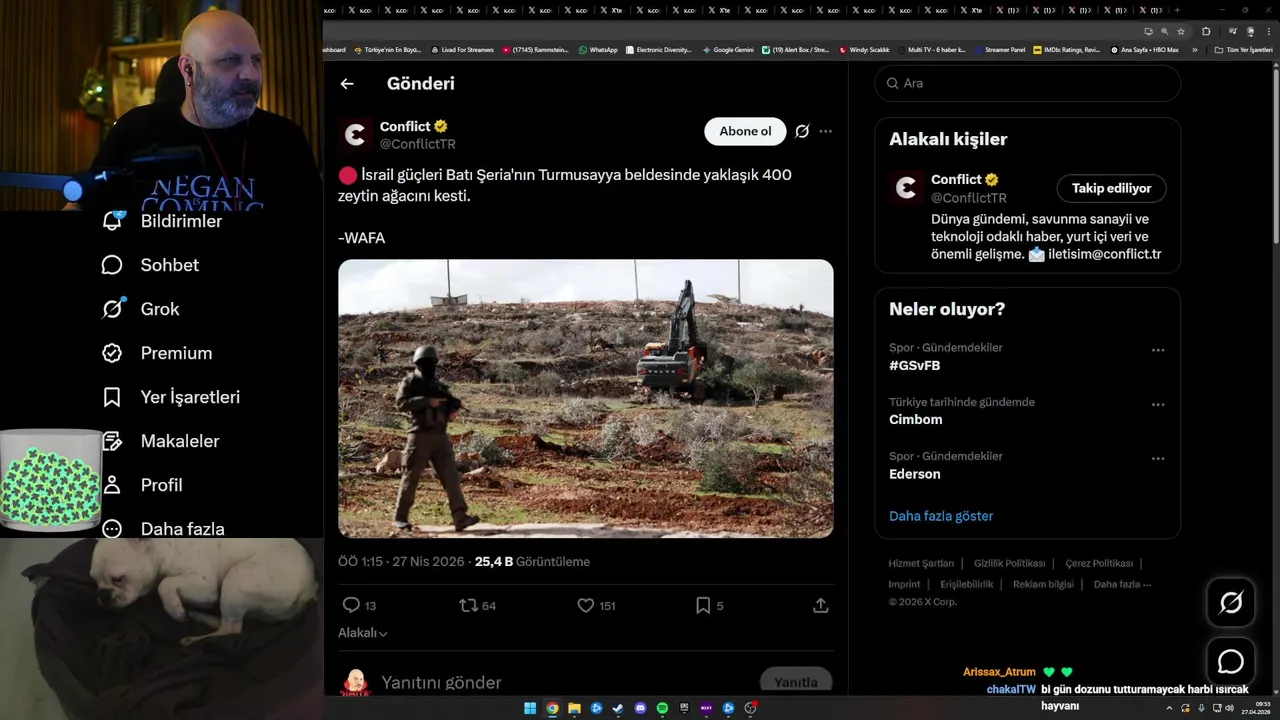Viewport: 1280px width, 720px height.
Task: Click the Yanıtla reply button
Action: [796, 682]
